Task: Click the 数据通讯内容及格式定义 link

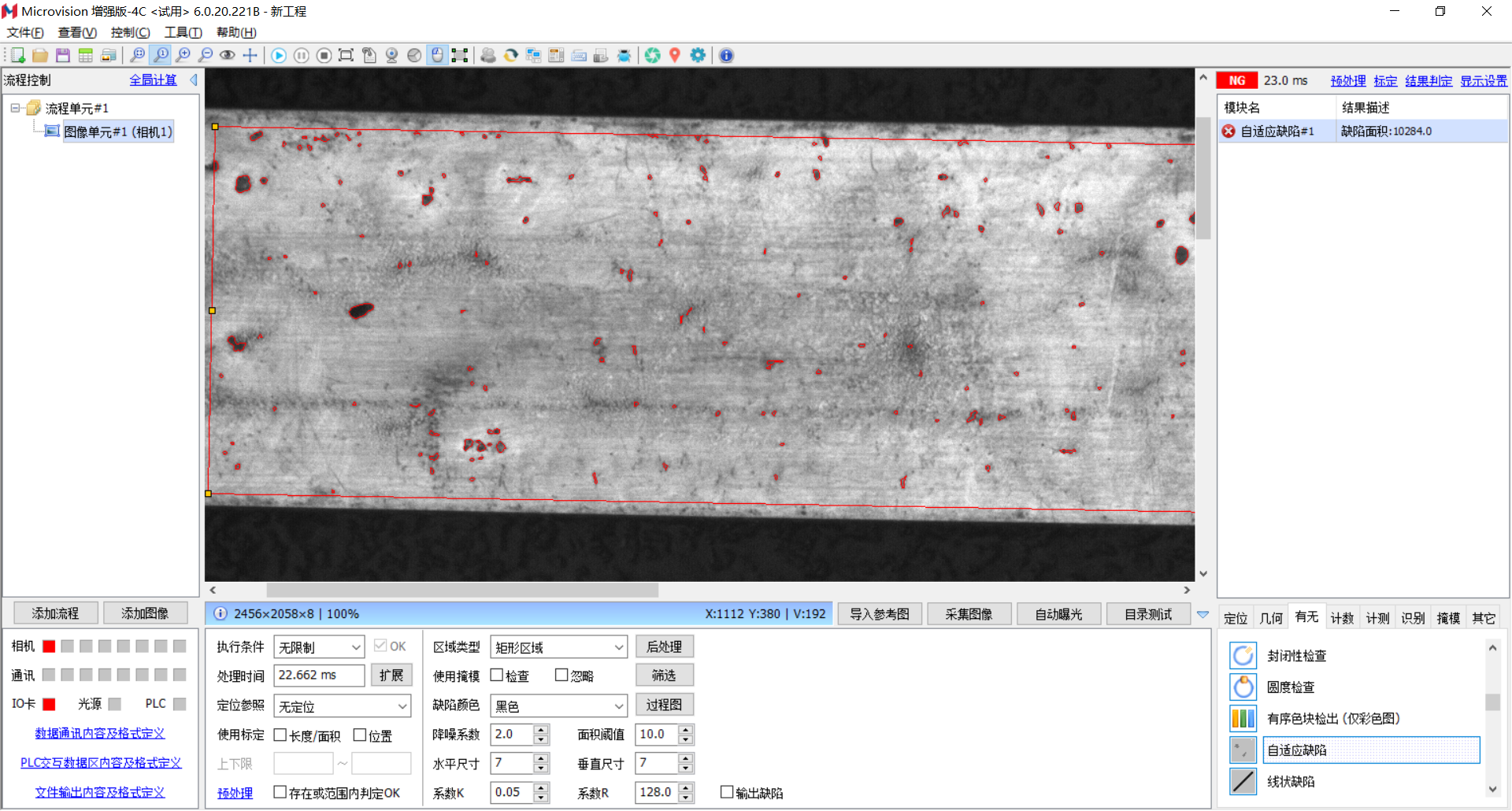Action: (100, 733)
